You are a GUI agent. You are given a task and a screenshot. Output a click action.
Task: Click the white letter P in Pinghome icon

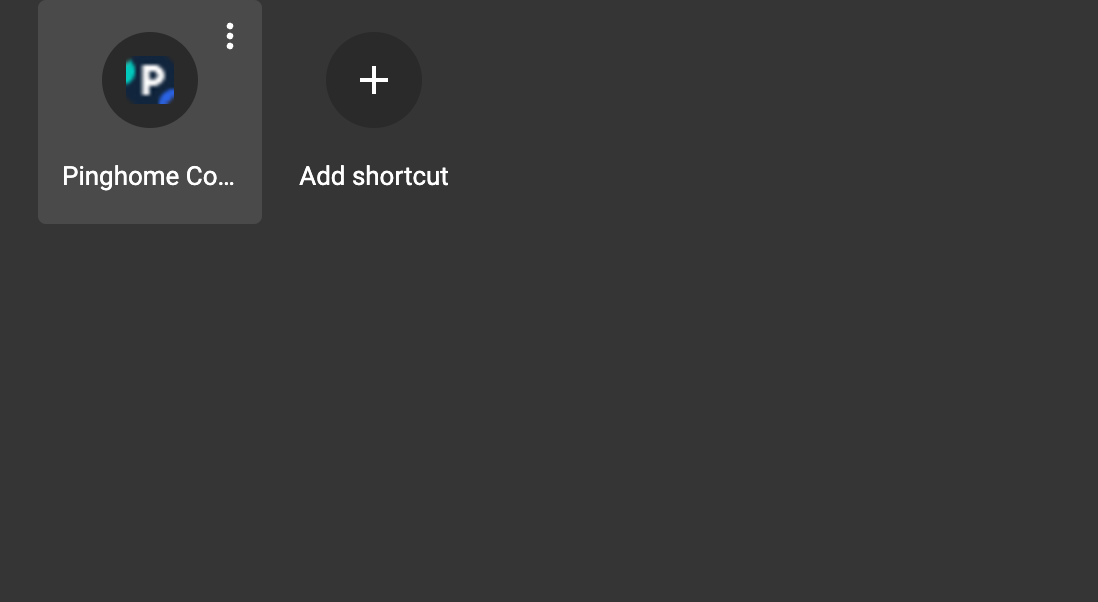[x=153, y=80]
